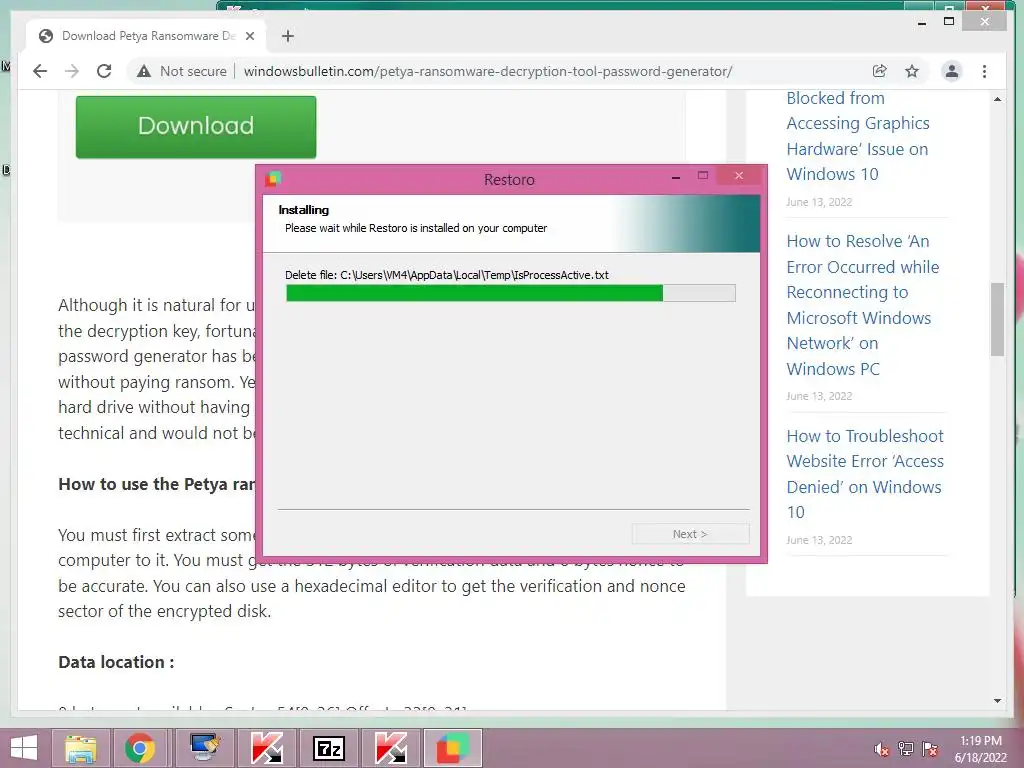This screenshot has width=1024, height=768.
Task: Minimize the Chrome browser window
Action: point(922,22)
